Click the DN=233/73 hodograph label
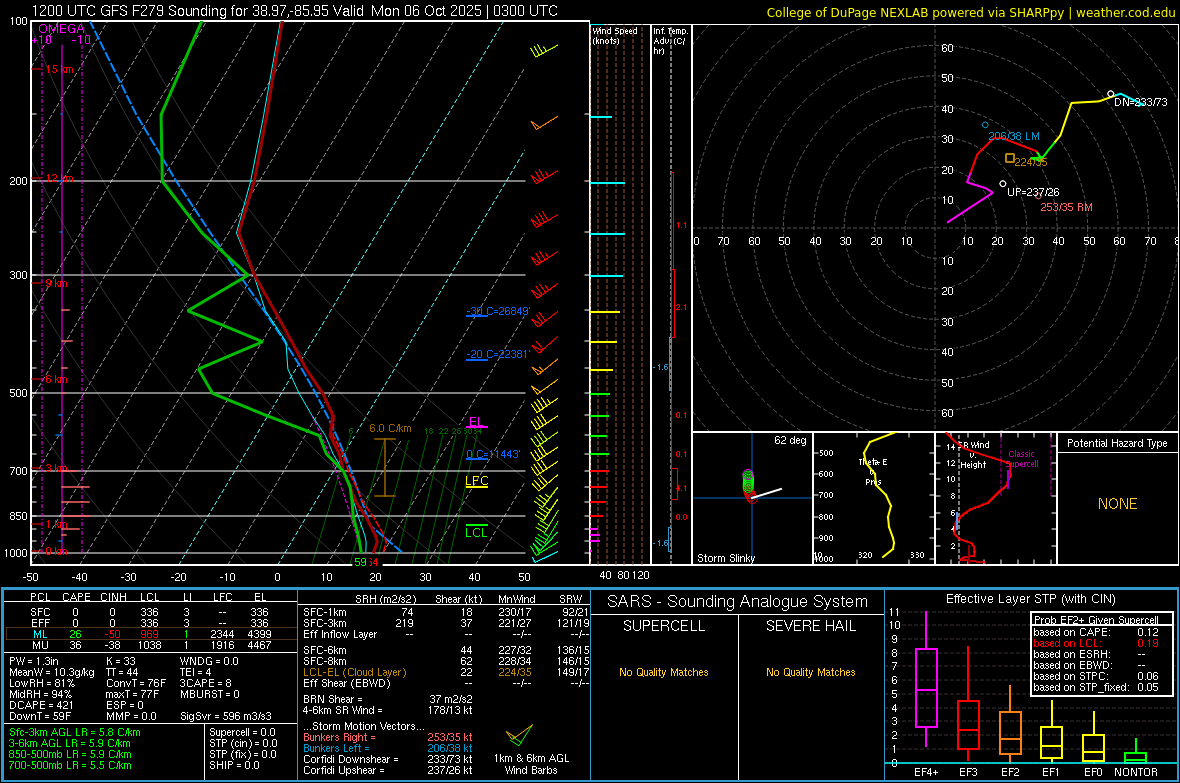 coord(1141,102)
